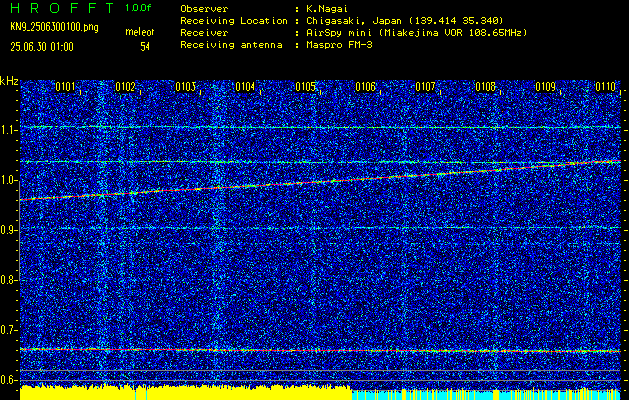Click the Receiver label

[x=204, y=32]
